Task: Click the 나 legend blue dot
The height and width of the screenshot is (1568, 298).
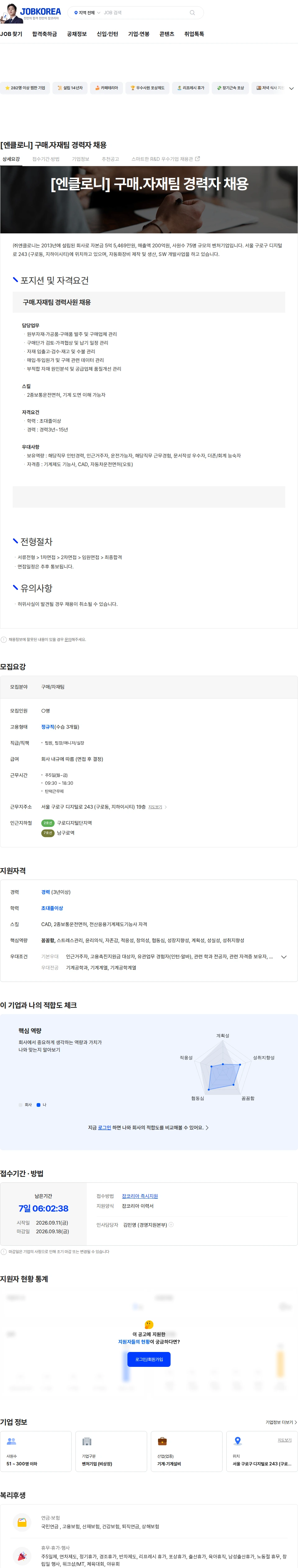Action: pyautogui.click(x=38, y=1105)
